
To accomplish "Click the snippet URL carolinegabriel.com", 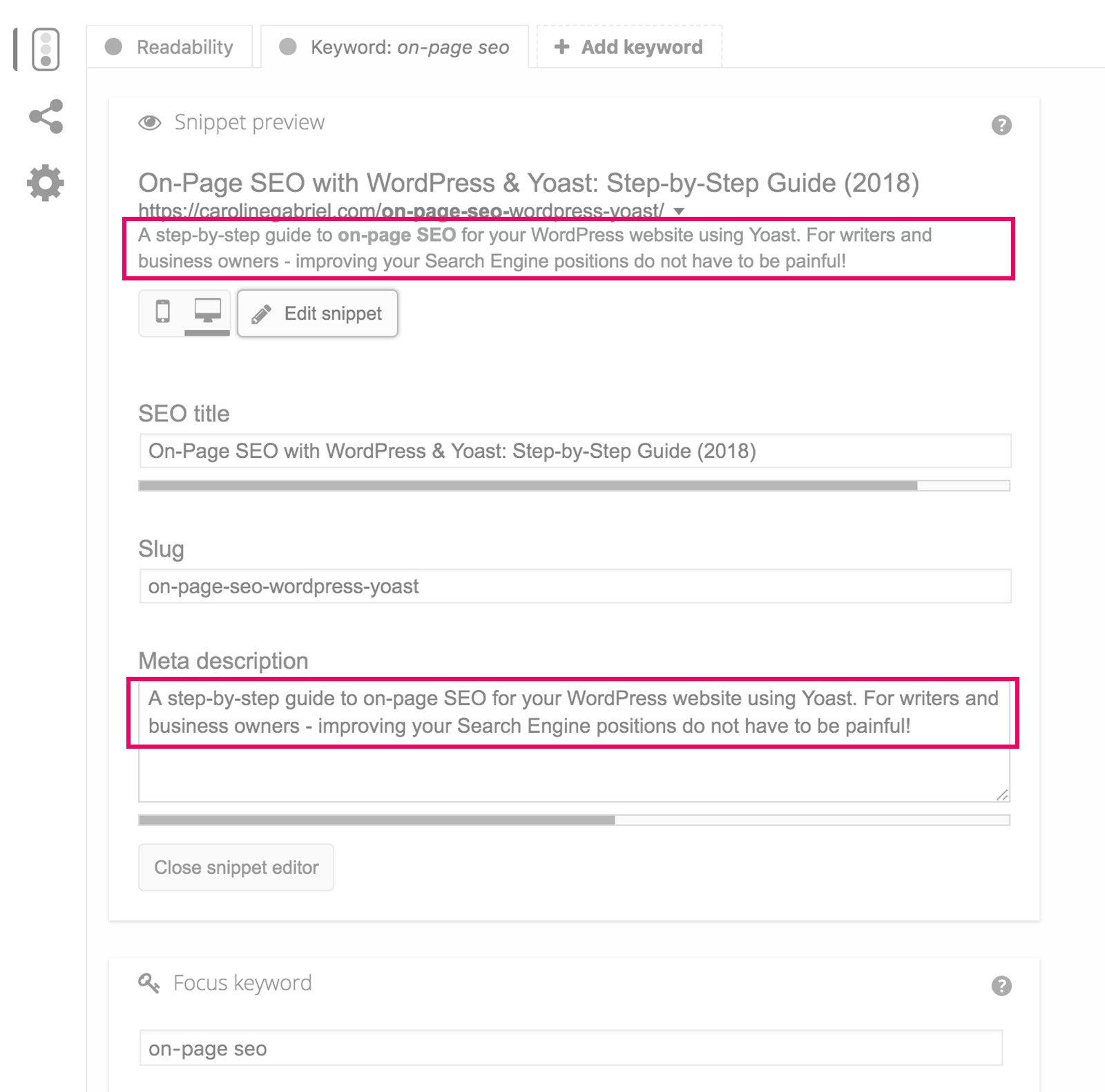I will point(401,210).
